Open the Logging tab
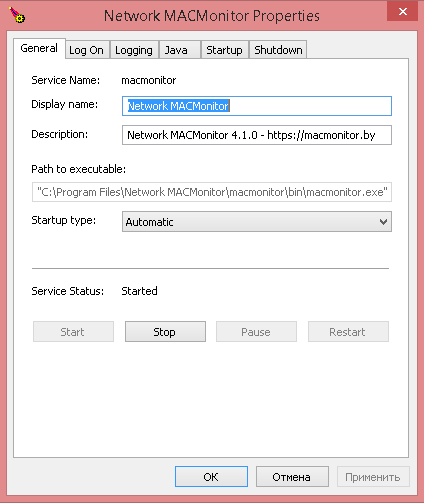The height and width of the screenshot is (504, 424). tap(134, 50)
